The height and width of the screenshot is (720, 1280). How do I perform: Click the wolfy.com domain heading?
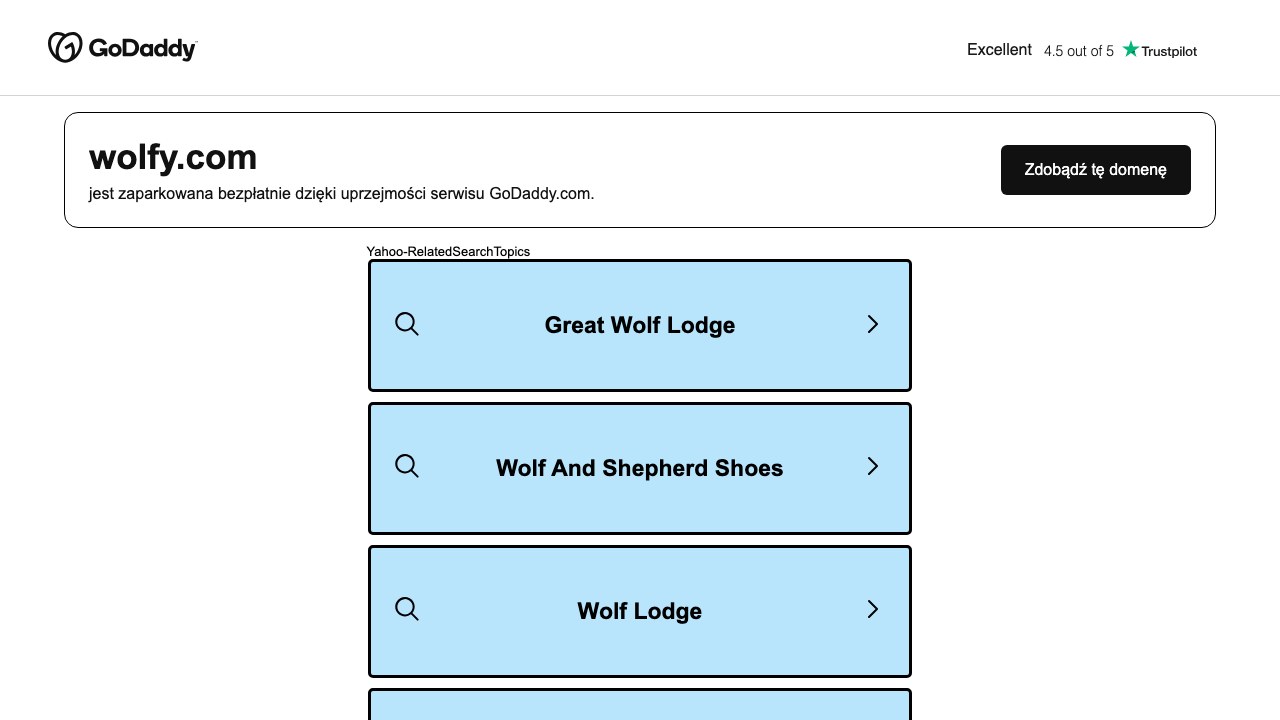click(173, 157)
